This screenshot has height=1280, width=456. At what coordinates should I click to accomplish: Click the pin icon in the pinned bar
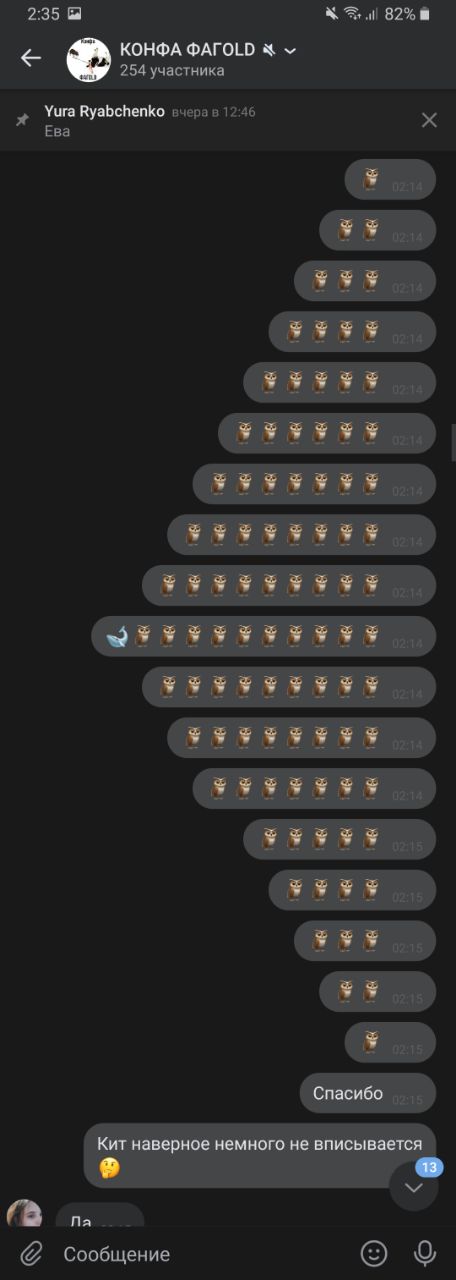22,120
